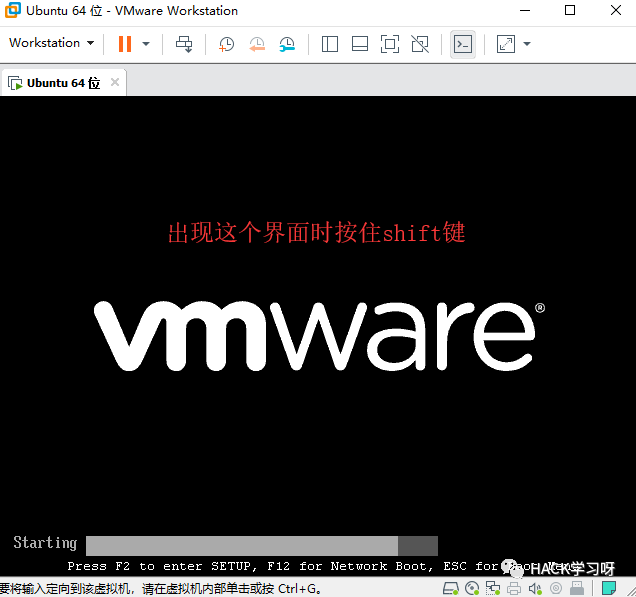Close the Ubuntu 64 位 tab
The height and width of the screenshot is (597, 636).
[x=115, y=82]
